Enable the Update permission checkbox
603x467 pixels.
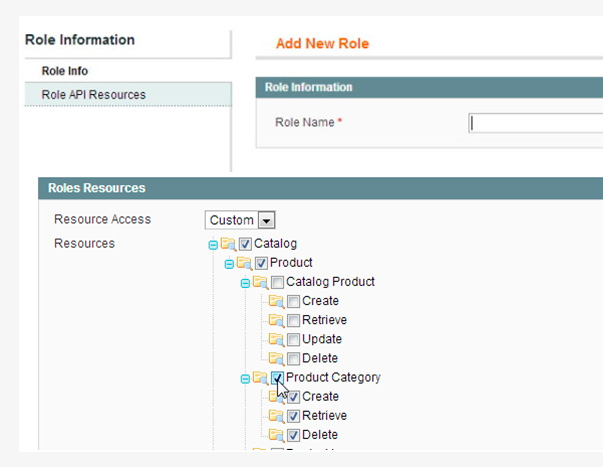293,340
